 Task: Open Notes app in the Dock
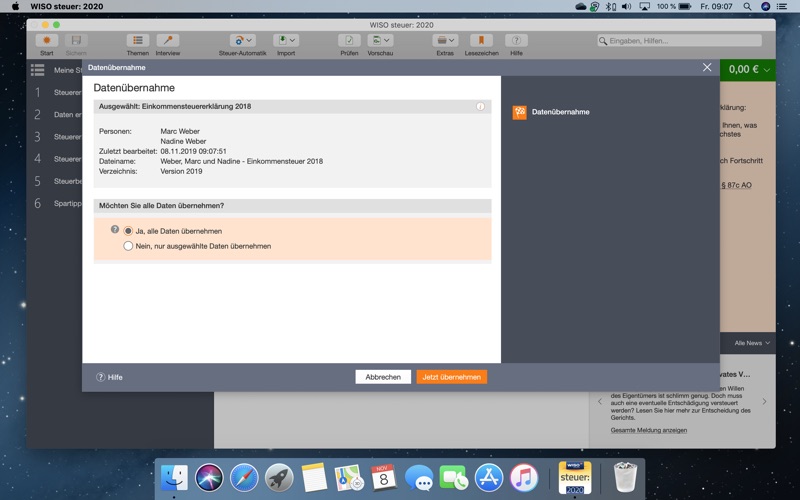click(314, 478)
